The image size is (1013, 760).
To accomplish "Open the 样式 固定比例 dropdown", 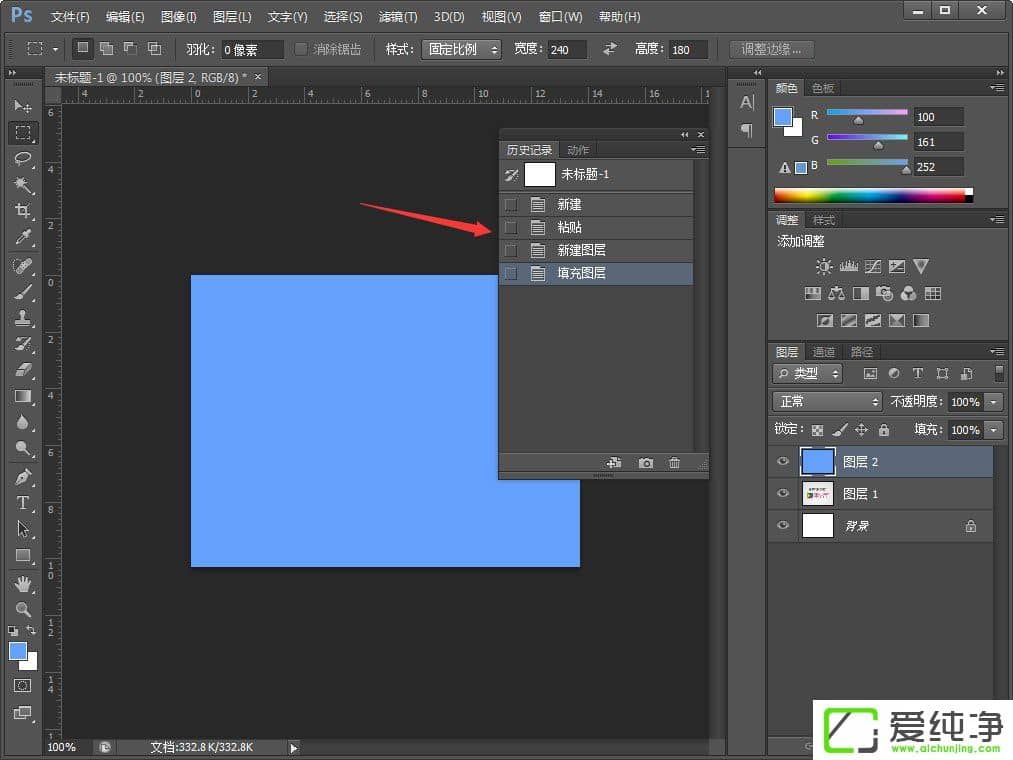I will pos(460,49).
